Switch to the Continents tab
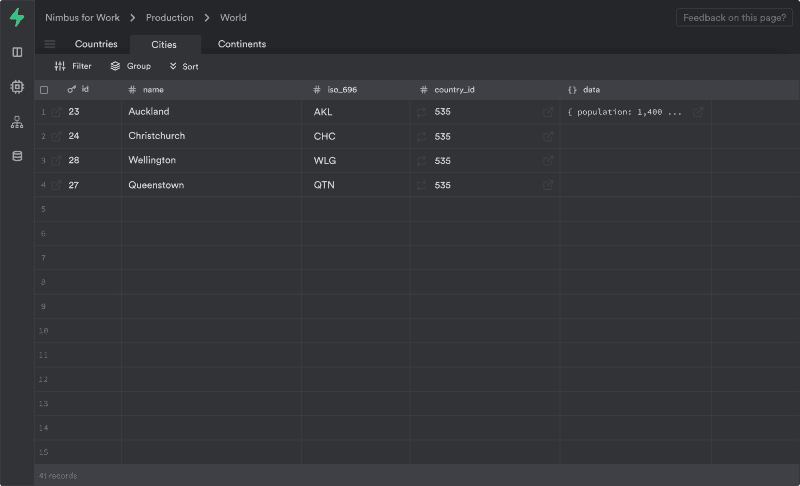The width and height of the screenshot is (800, 486). pyautogui.click(x=242, y=44)
